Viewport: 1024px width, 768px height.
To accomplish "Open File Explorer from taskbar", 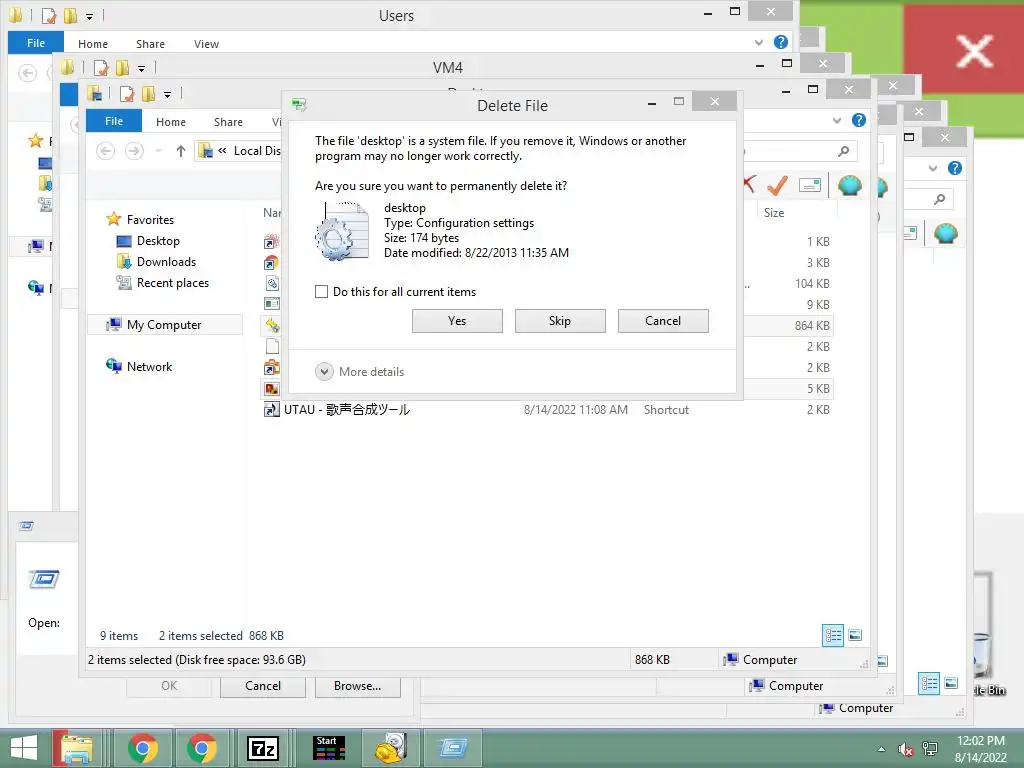I will coord(77,748).
